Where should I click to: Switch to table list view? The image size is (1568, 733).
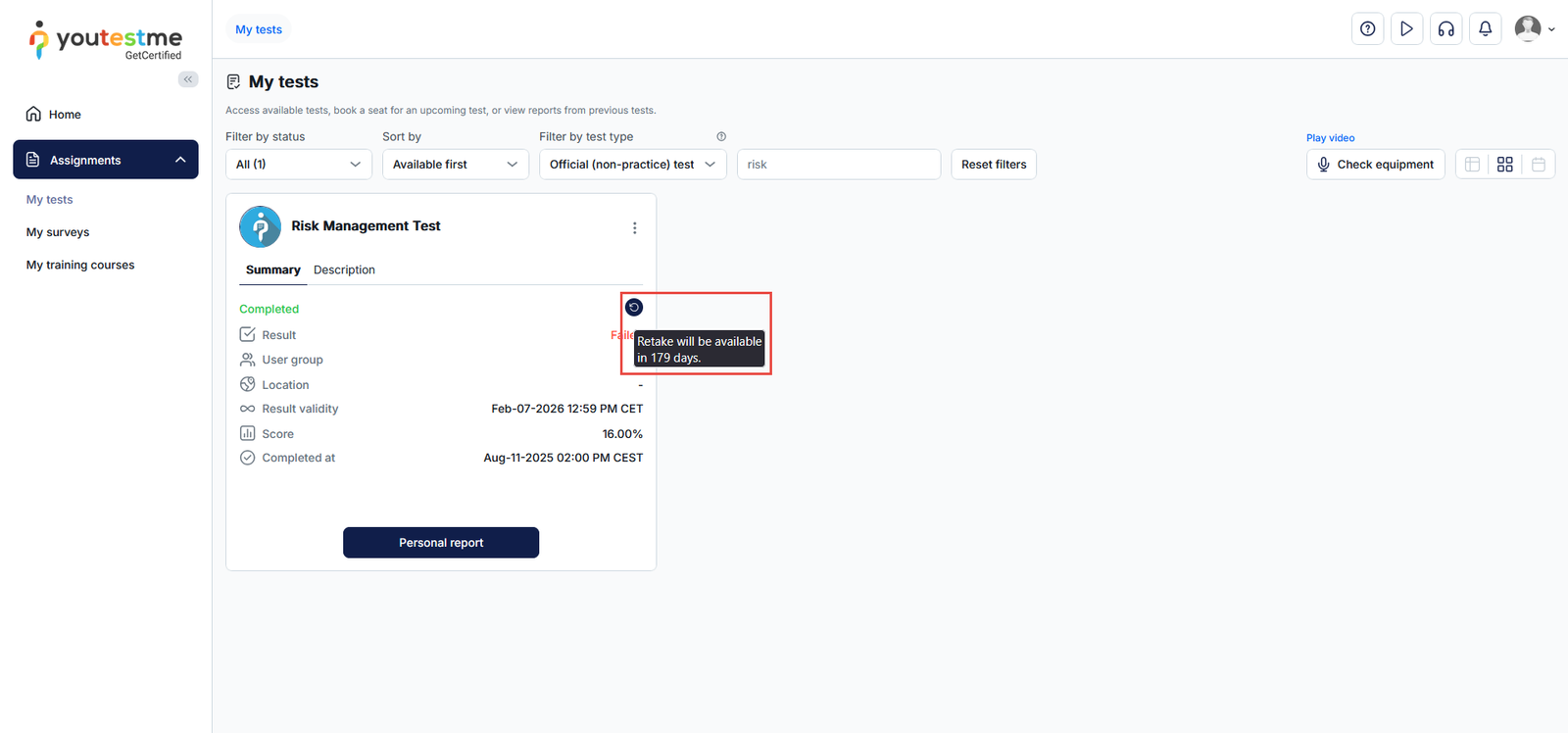click(1472, 165)
